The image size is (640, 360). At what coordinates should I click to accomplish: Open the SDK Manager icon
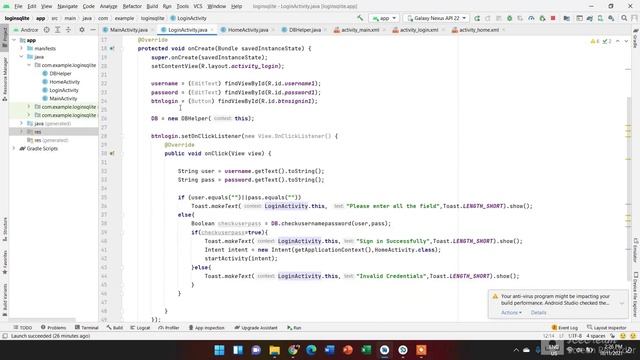tap(611, 18)
